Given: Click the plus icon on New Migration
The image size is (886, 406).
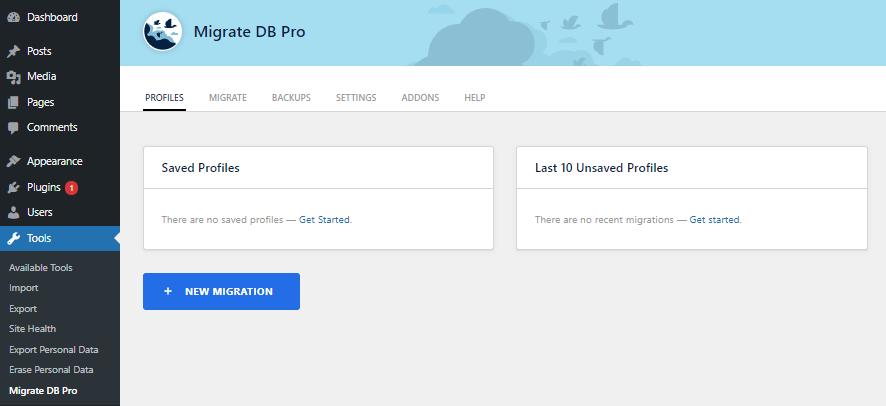Looking at the screenshot, I should tap(168, 291).
